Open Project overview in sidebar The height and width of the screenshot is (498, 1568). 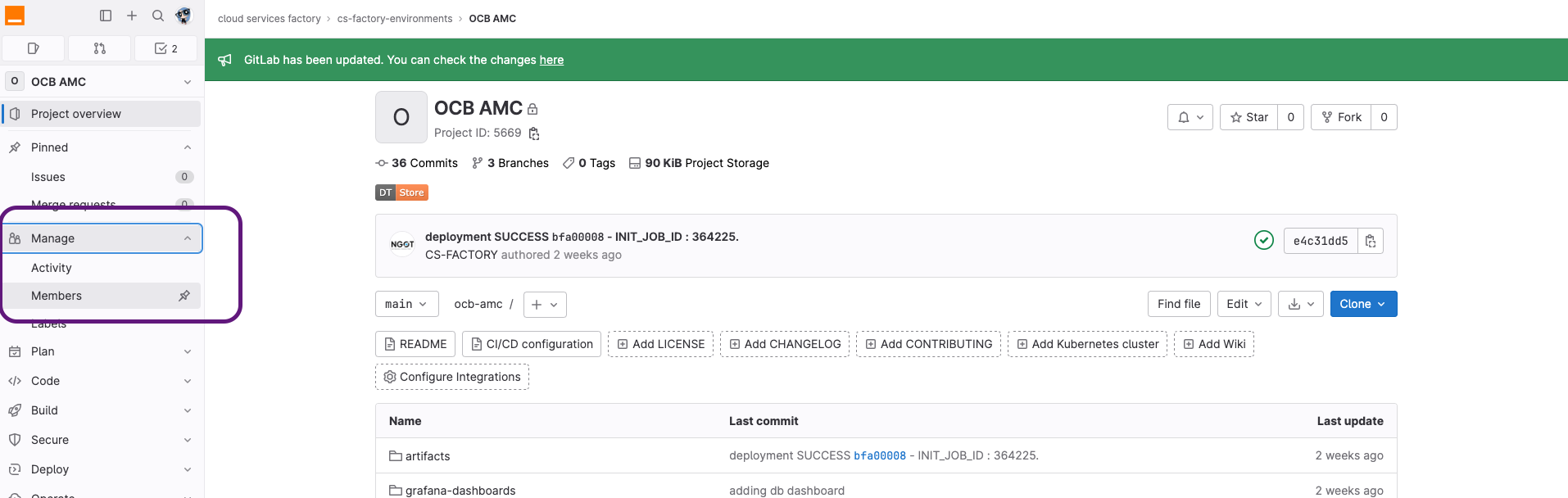pyautogui.click(x=102, y=114)
